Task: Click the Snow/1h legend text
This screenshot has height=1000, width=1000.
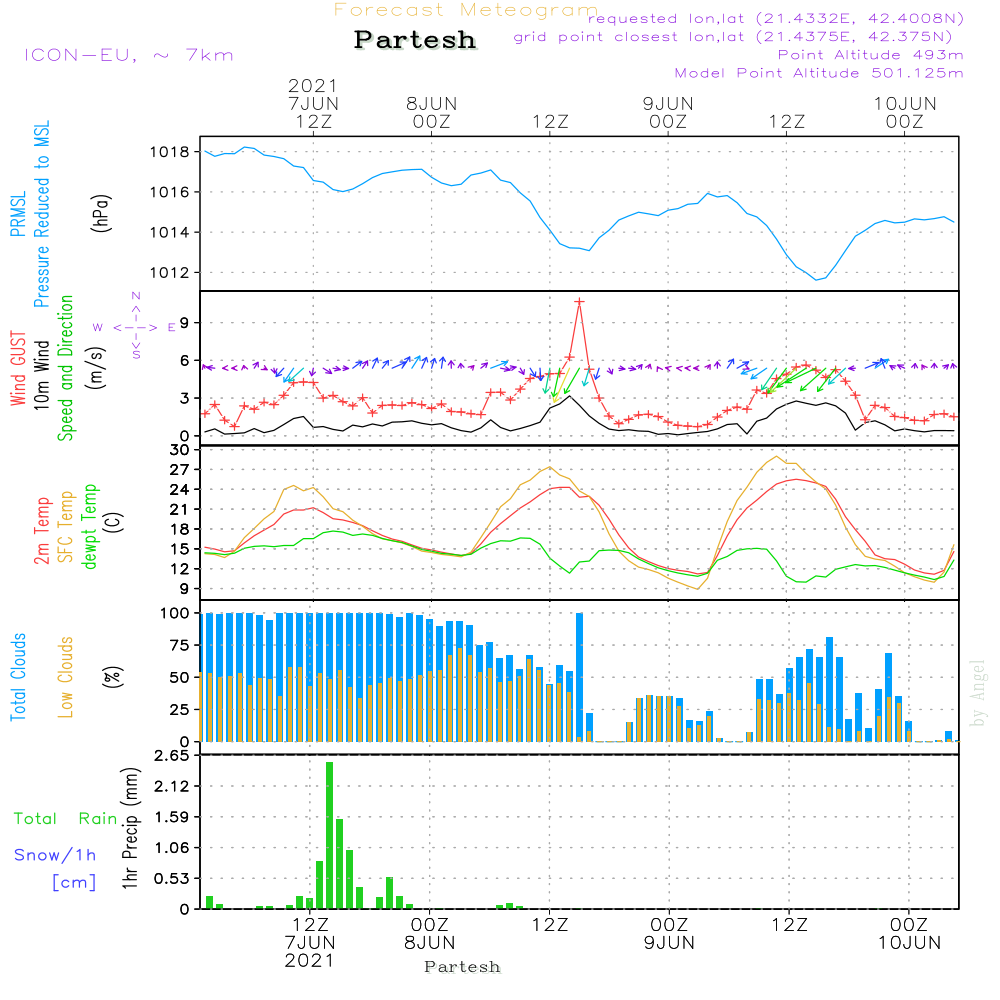Action: (55, 855)
